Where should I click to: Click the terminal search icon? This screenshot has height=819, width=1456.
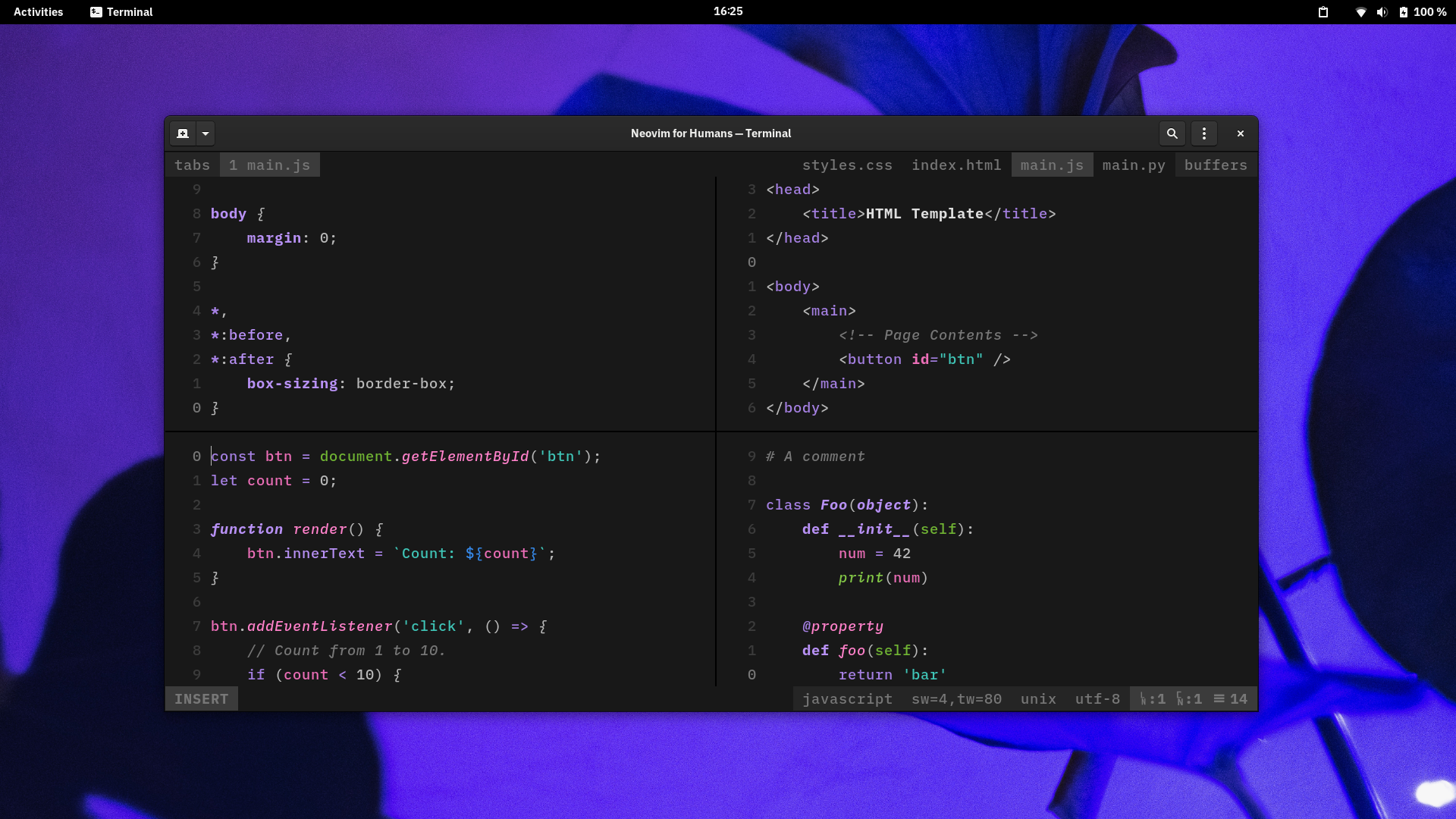(x=1172, y=133)
